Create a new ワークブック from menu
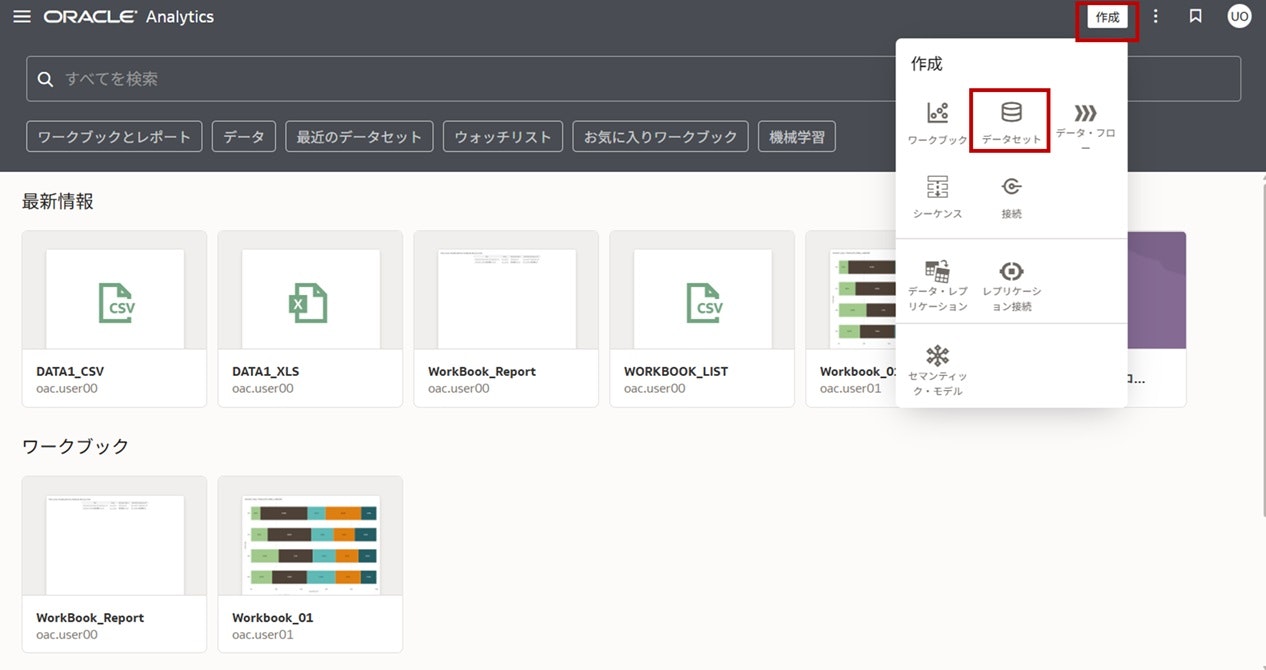 [938, 122]
